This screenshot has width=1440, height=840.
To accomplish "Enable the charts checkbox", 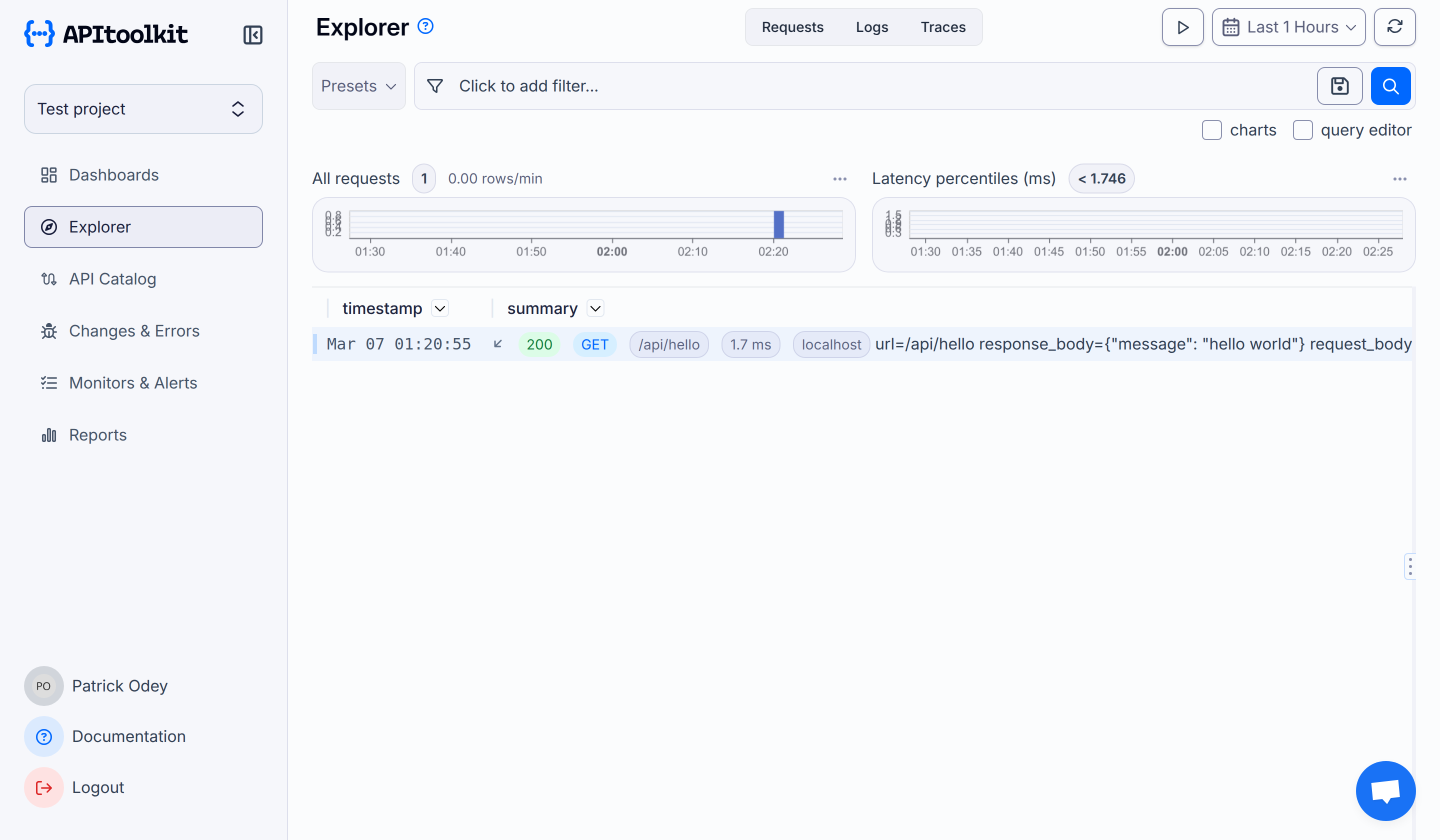I will coord(1211,130).
